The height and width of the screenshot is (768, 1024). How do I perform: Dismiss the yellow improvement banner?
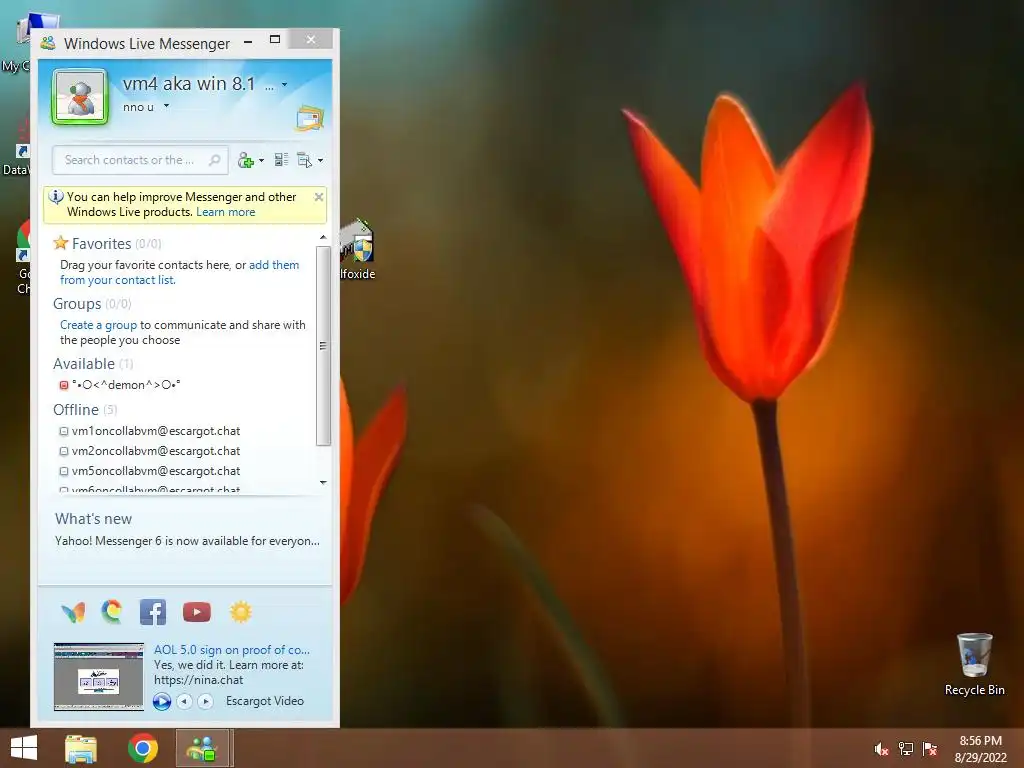(x=319, y=197)
